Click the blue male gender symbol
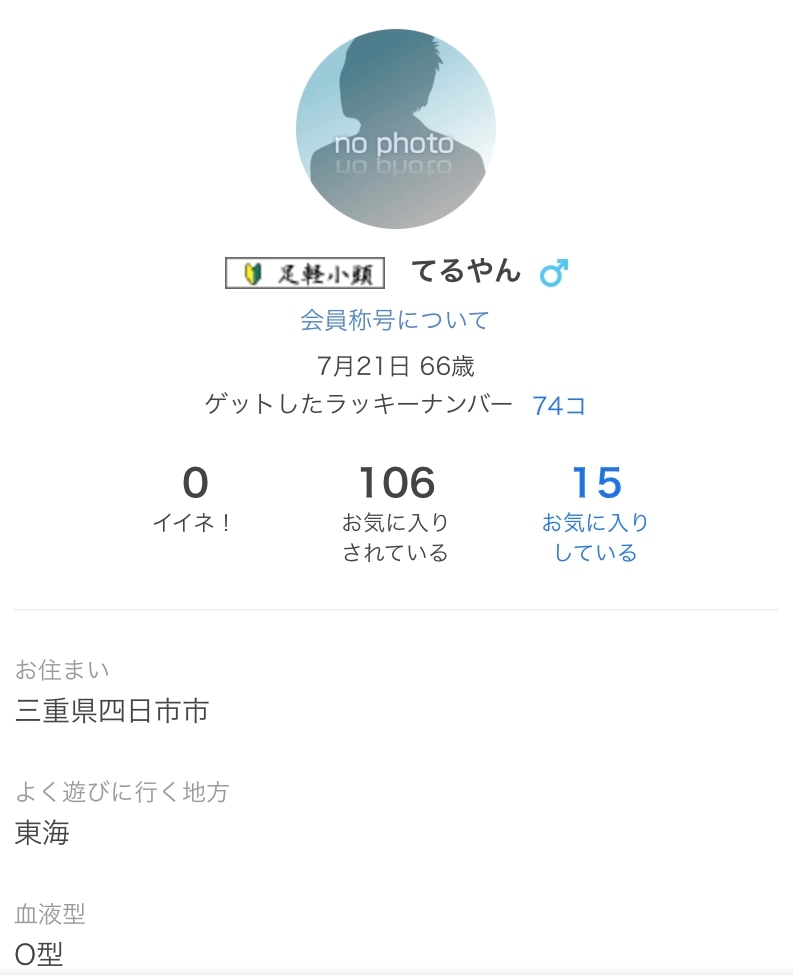 (553, 273)
